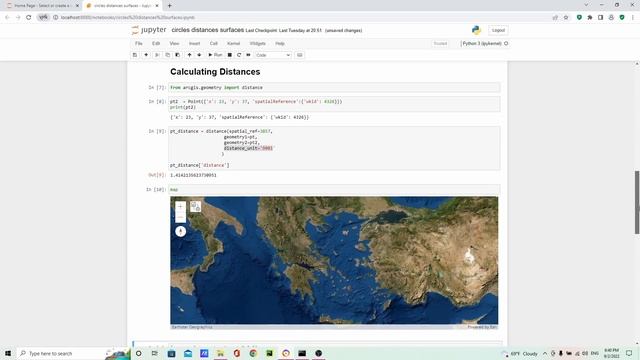The height and width of the screenshot is (360, 640).
Task: Click the pt_distance['distance'] line
Action: (x=200, y=165)
